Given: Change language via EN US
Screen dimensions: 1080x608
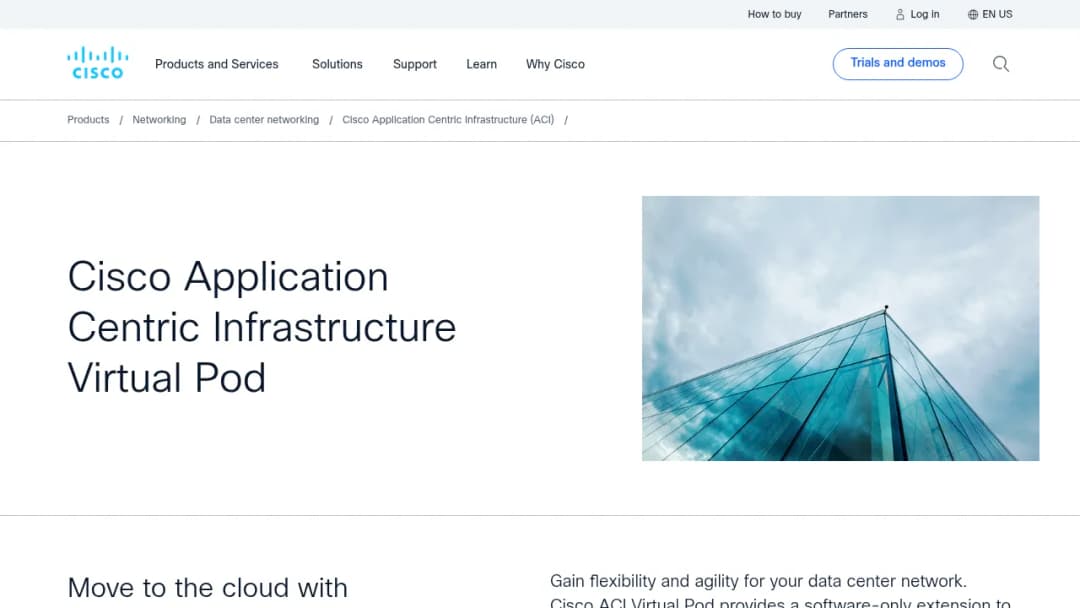Looking at the screenshot, I should (997, 14).
